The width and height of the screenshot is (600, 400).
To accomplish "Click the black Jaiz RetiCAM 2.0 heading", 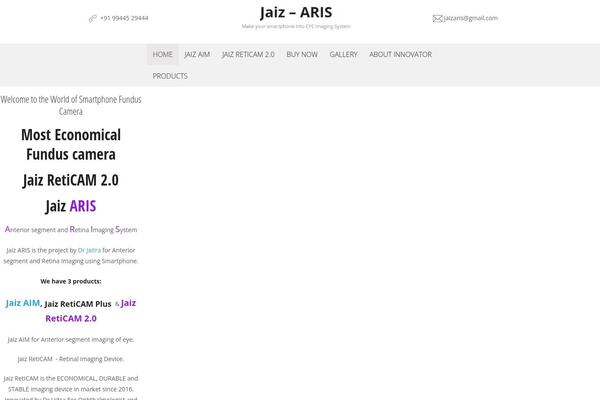I will [x=71, y=180].
